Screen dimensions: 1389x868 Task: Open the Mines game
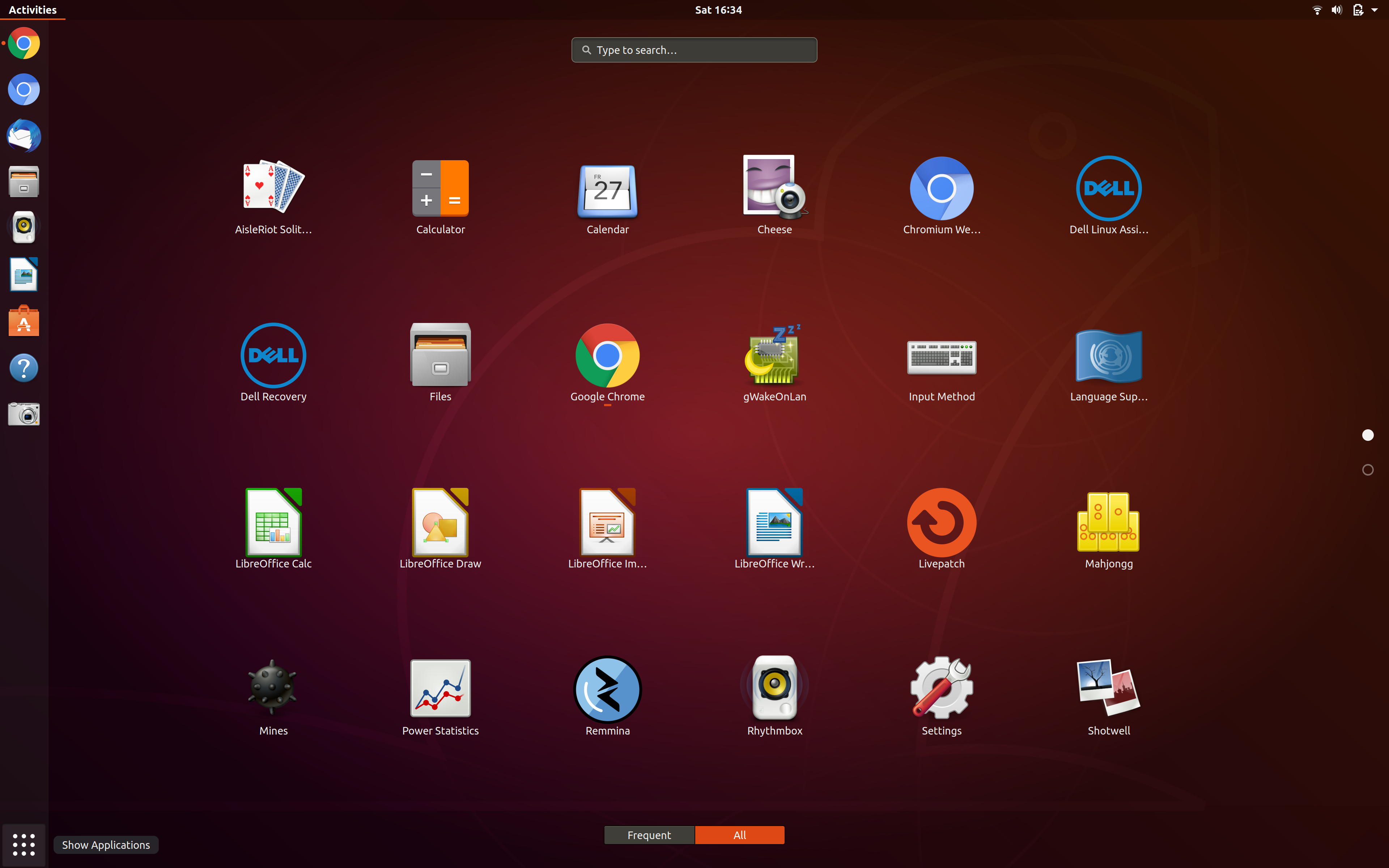click(273, 689)
